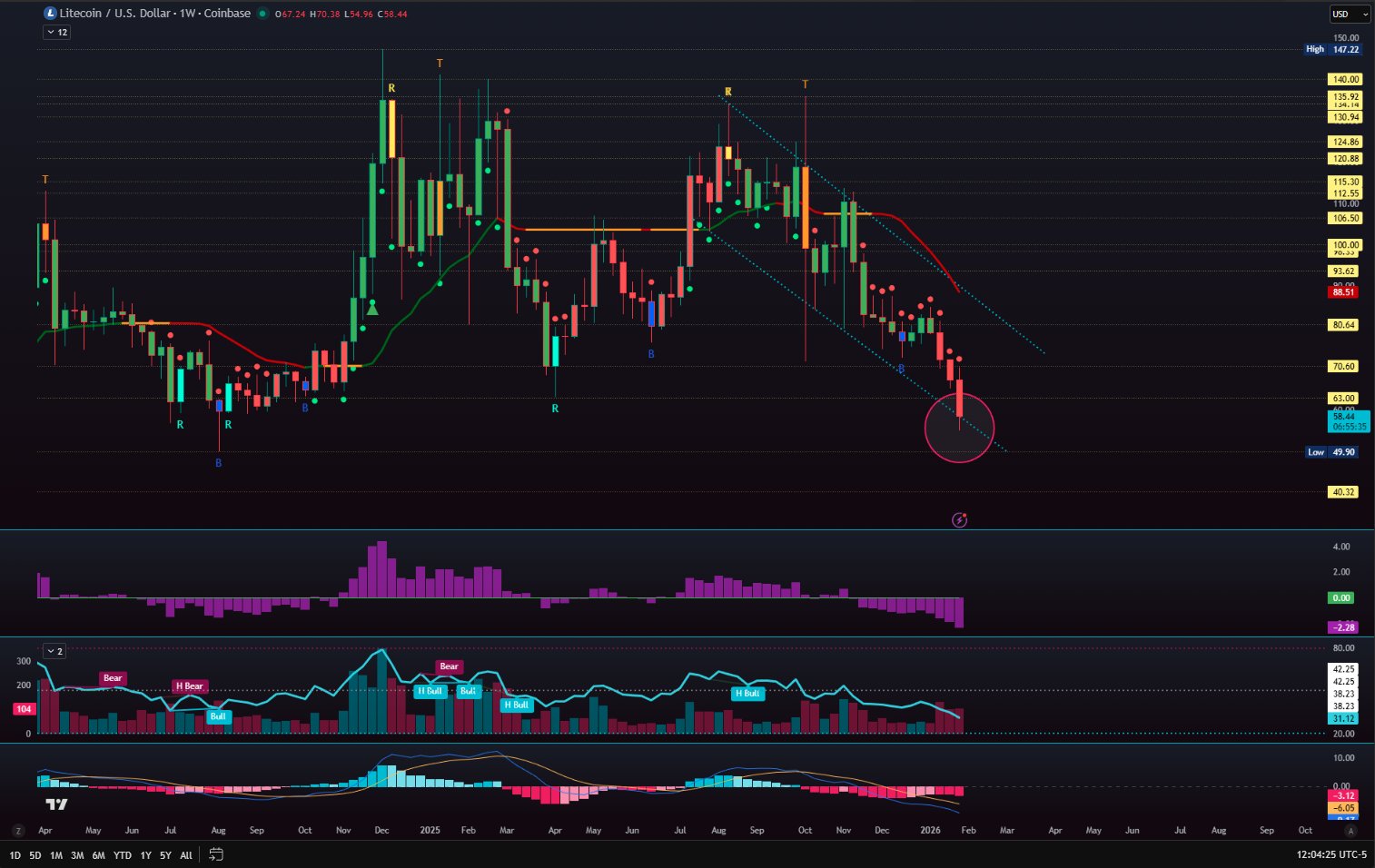Expand the 12 indicators legend

[x=56, y=32]
